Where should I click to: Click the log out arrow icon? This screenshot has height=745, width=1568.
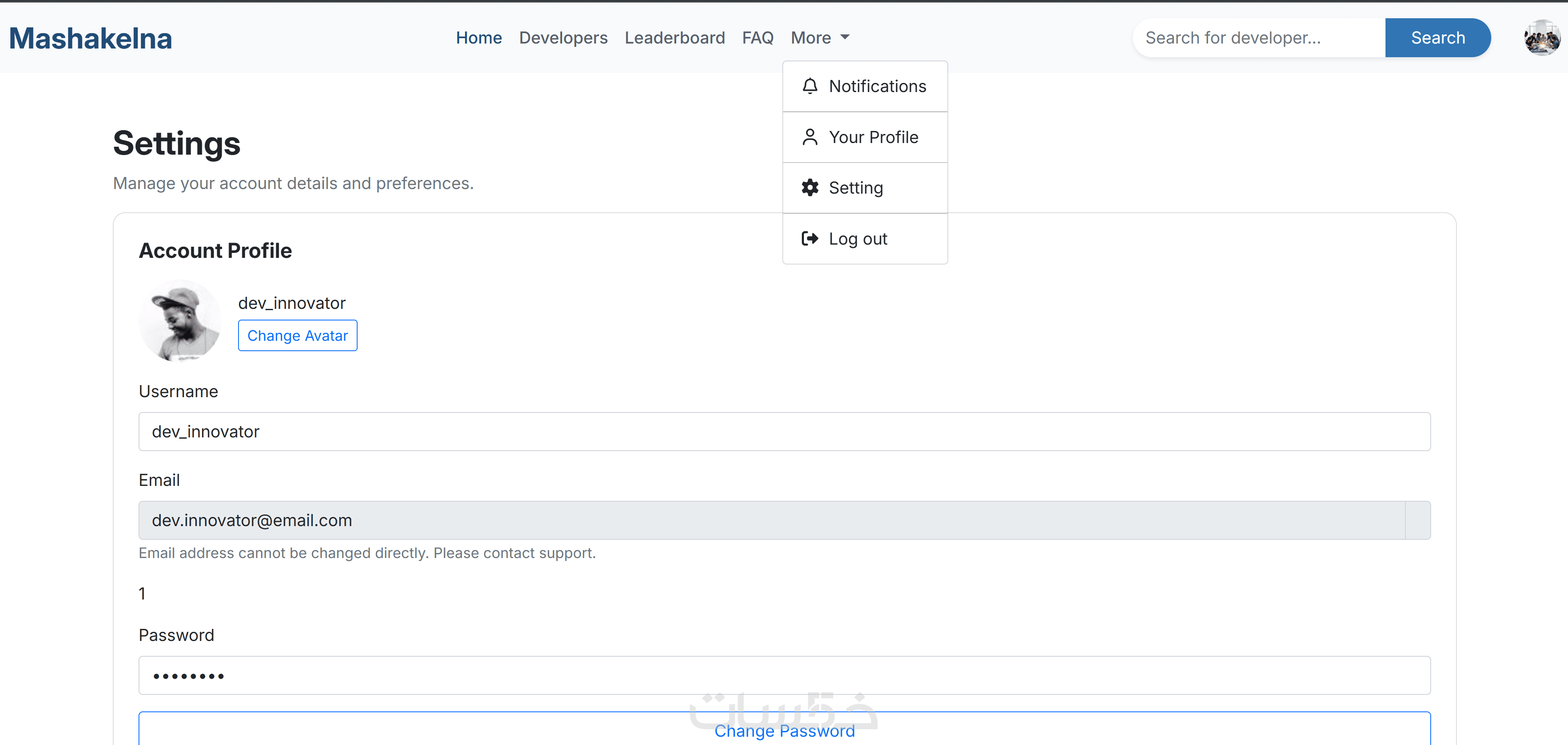click(810, 239)
